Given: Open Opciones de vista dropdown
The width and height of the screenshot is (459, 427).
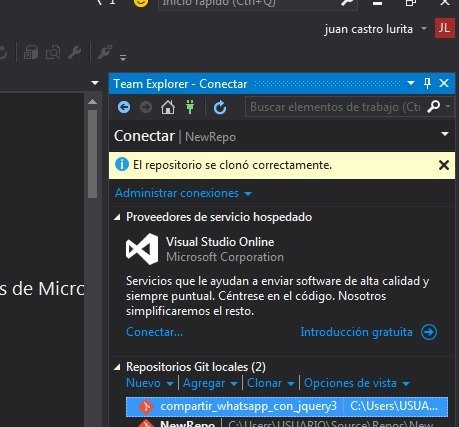Looking at the screenshot, I should pyautogui.click(x=357, y=383).
